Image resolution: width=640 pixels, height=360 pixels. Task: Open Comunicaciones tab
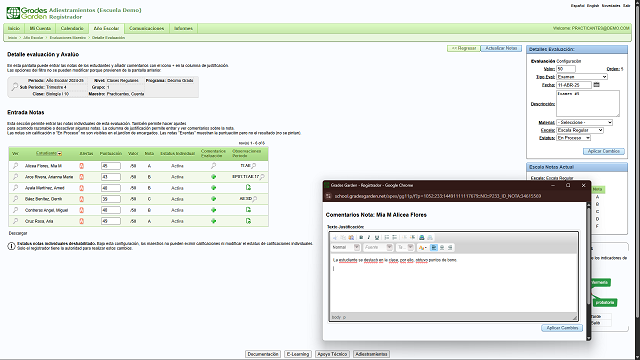[147, 28]
